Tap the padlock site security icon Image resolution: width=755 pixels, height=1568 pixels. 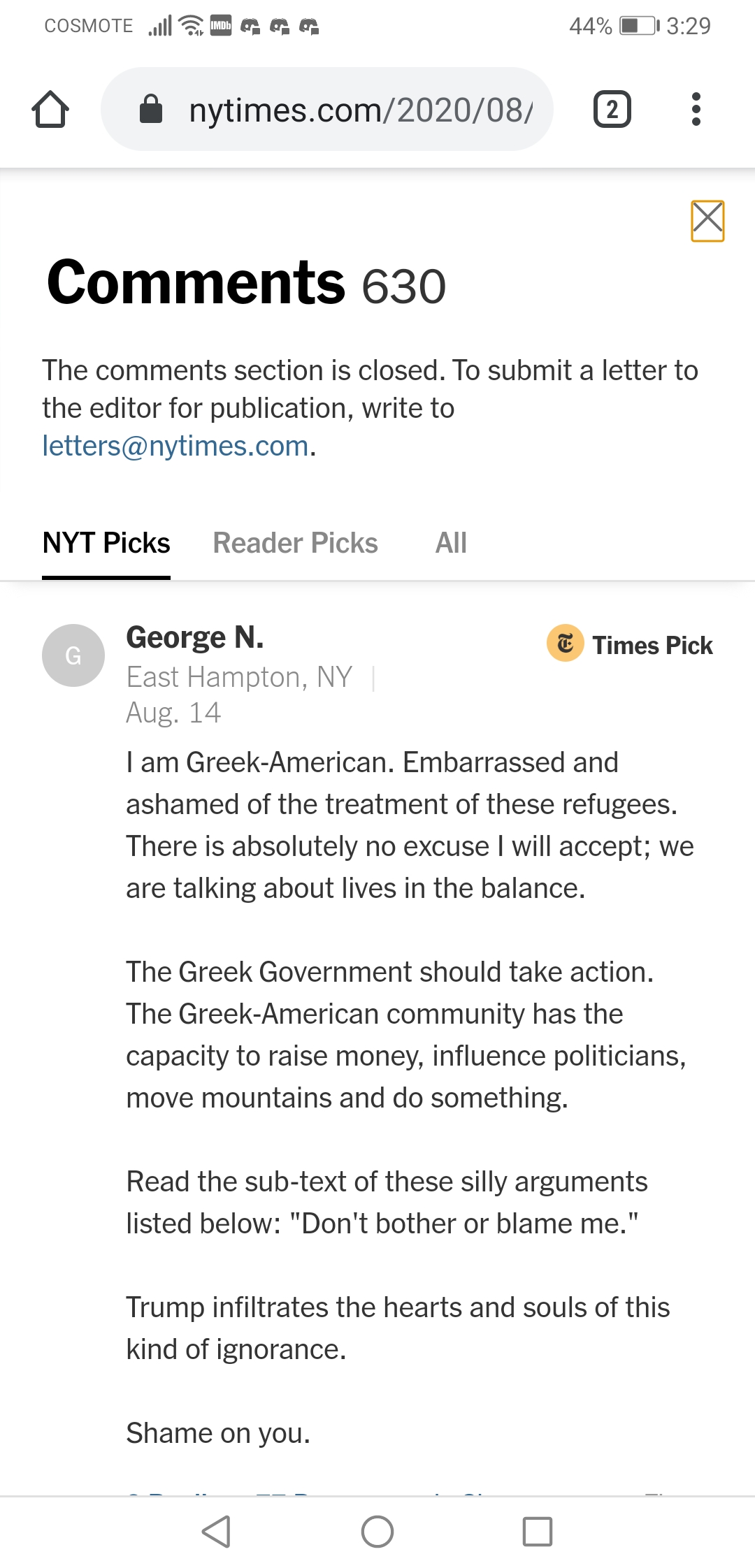[151, 110]
